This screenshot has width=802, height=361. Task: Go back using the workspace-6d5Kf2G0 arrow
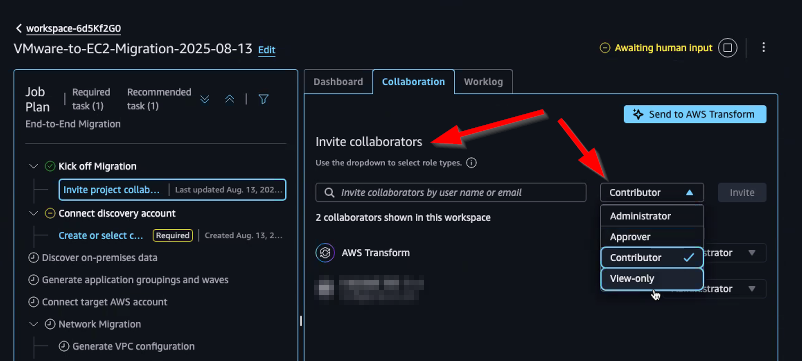point(19,28)
